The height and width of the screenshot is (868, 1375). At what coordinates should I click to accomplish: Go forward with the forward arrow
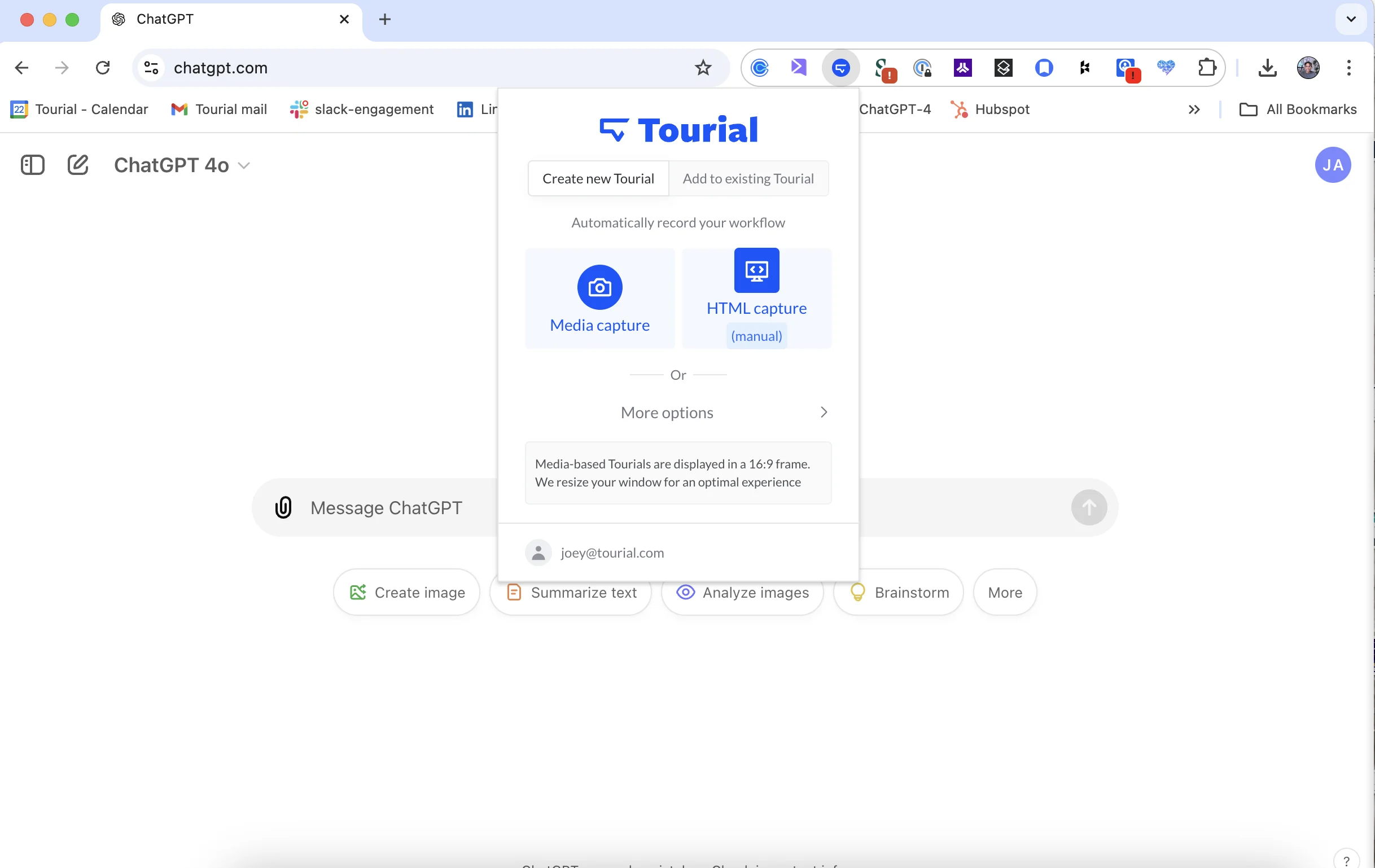[x=62, y=68]
